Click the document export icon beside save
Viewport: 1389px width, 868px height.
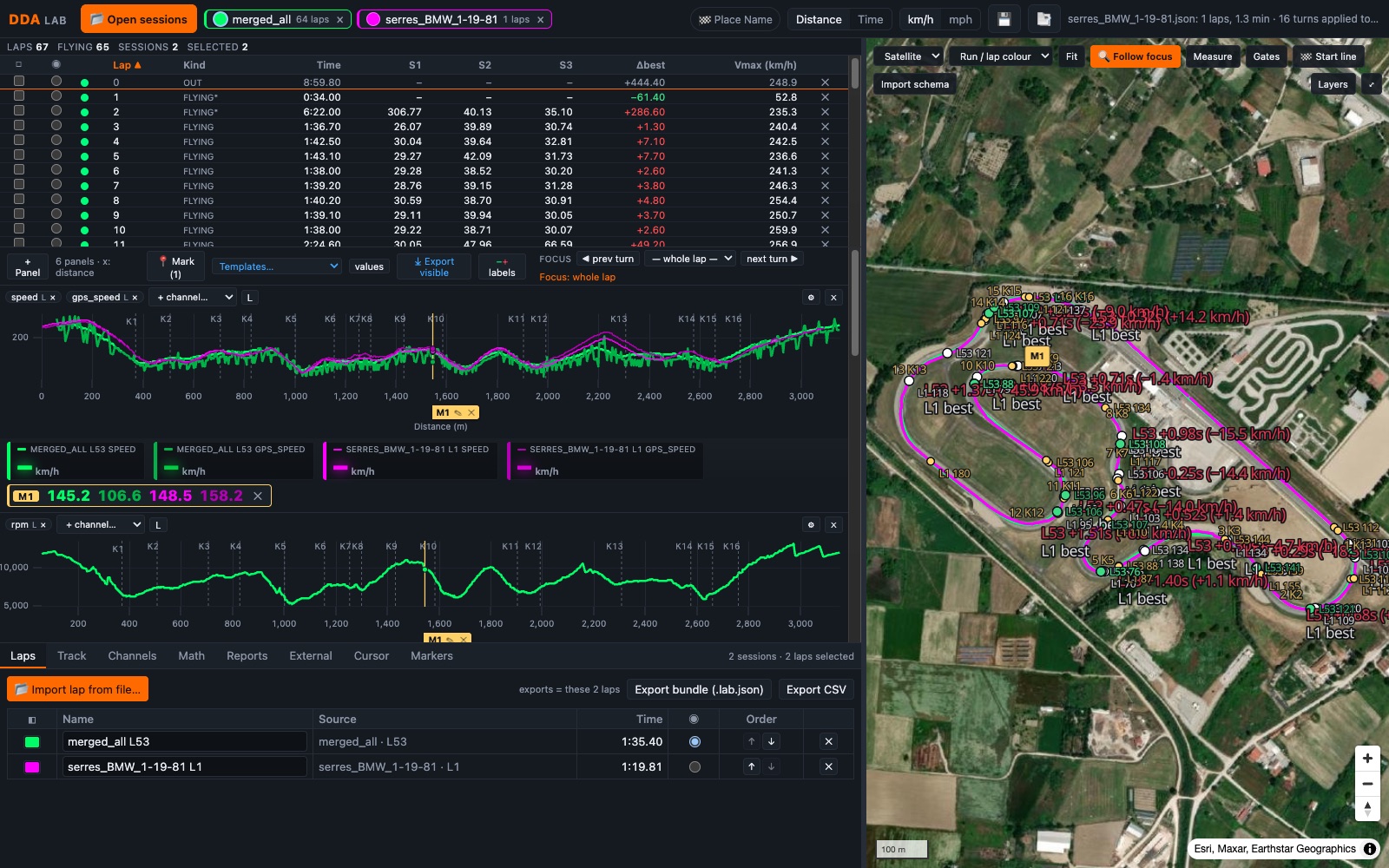click(1044, 19)
